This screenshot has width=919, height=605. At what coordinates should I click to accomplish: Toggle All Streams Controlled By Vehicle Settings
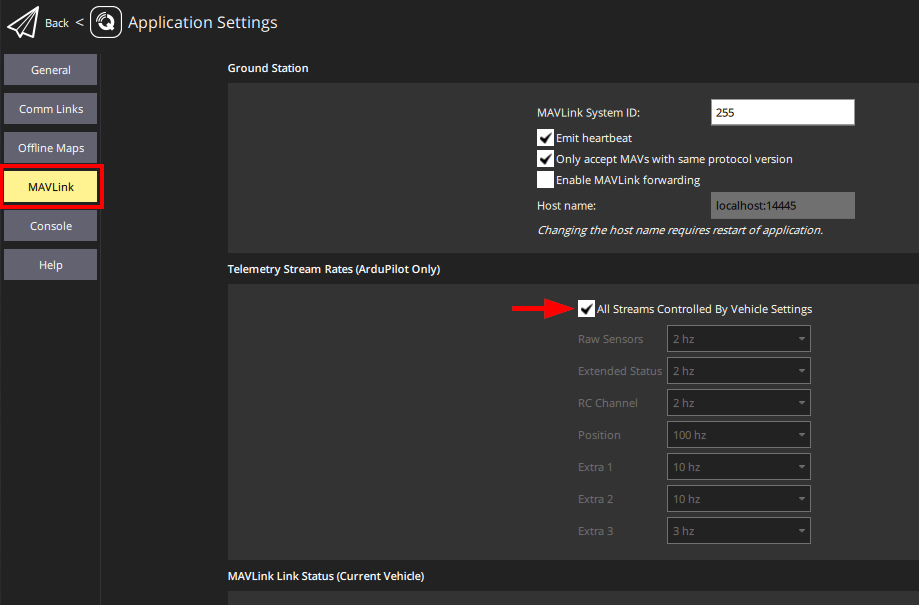[x=586, y=308]
